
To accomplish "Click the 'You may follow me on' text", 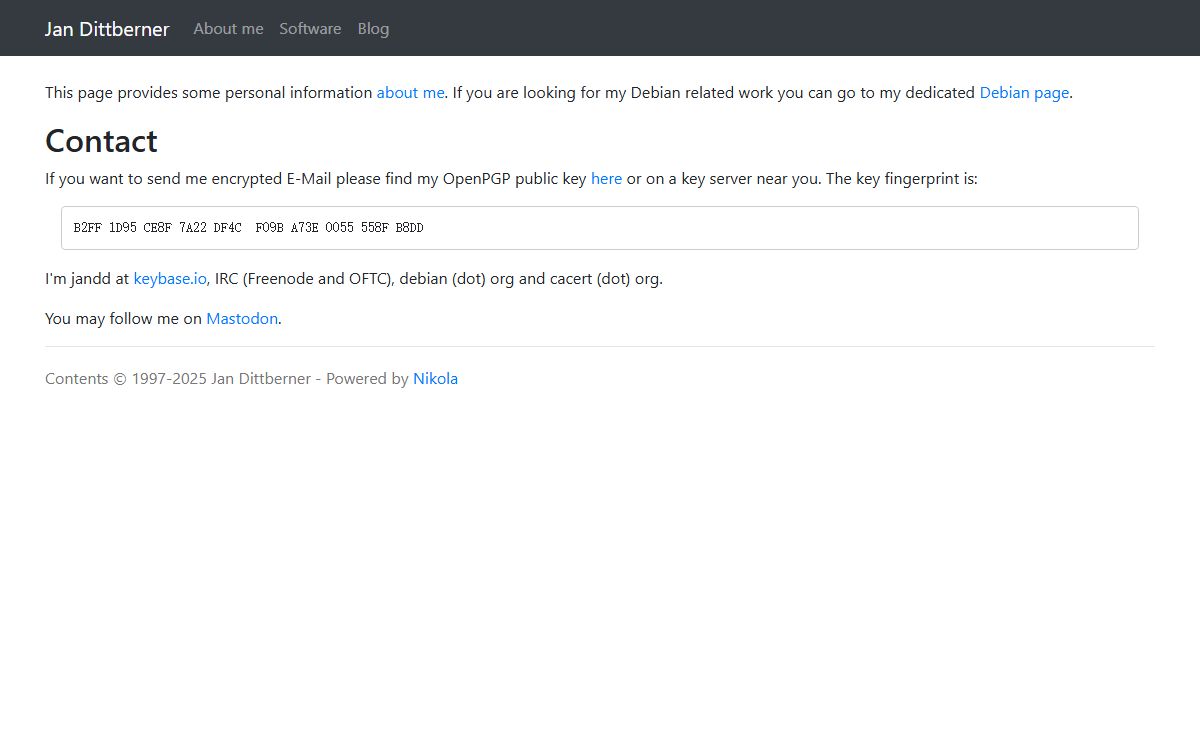I will point(123,319).
